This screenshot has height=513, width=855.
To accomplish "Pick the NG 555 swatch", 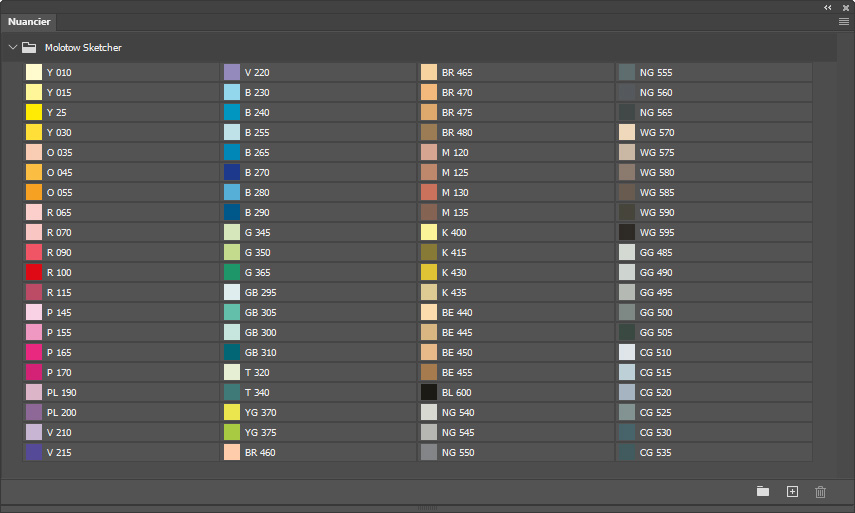I will 627,73.
